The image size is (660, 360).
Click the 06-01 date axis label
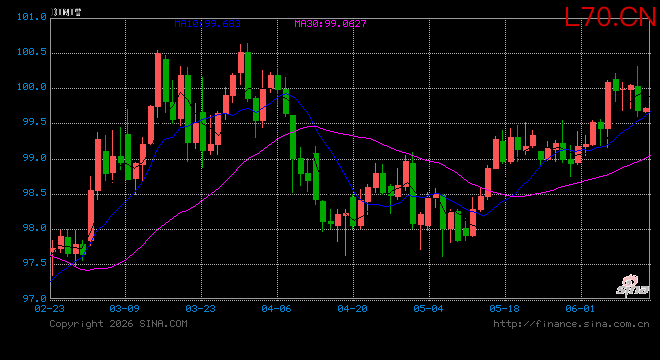[x=580, y=309]
